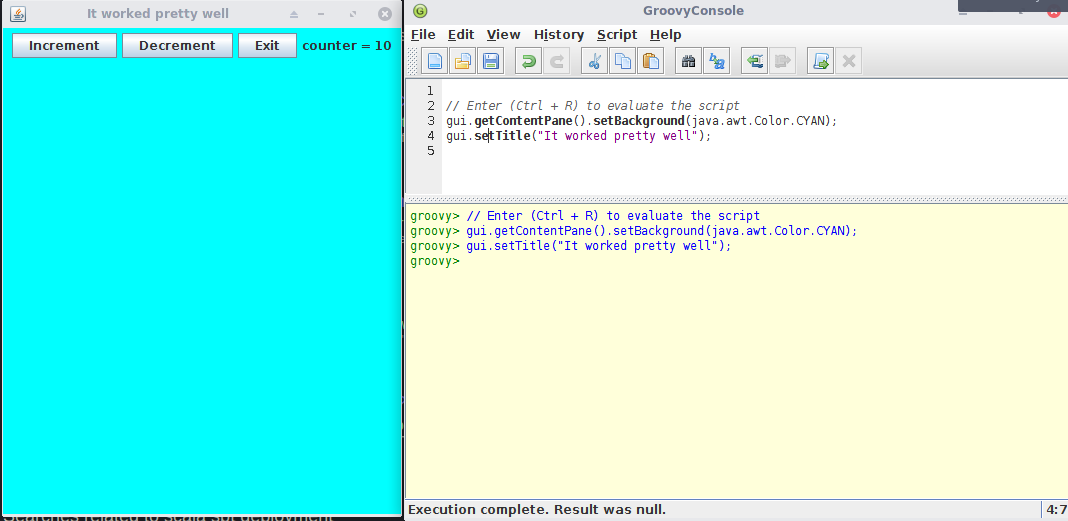The height and width of the screenshot is (521, 1068).
Task: Open the Help menu
Action: coord(665,35)
